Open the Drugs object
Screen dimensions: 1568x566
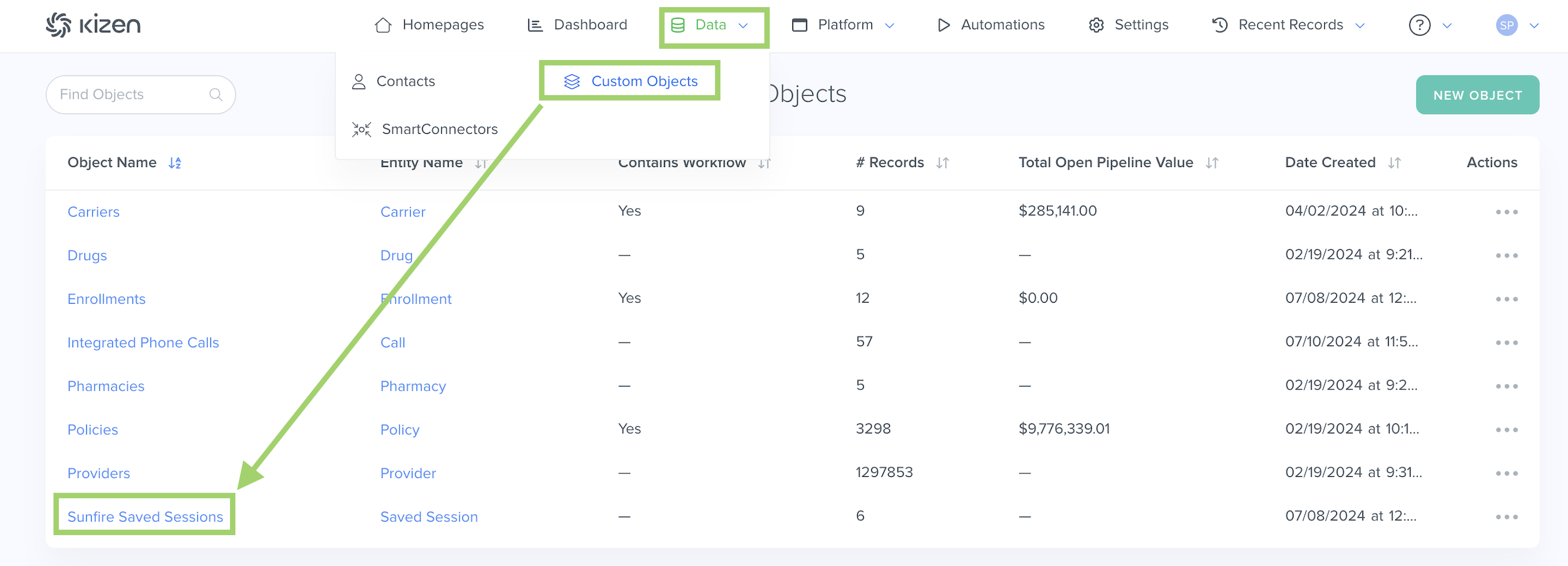pyautogui.click(x=87, y=256)
